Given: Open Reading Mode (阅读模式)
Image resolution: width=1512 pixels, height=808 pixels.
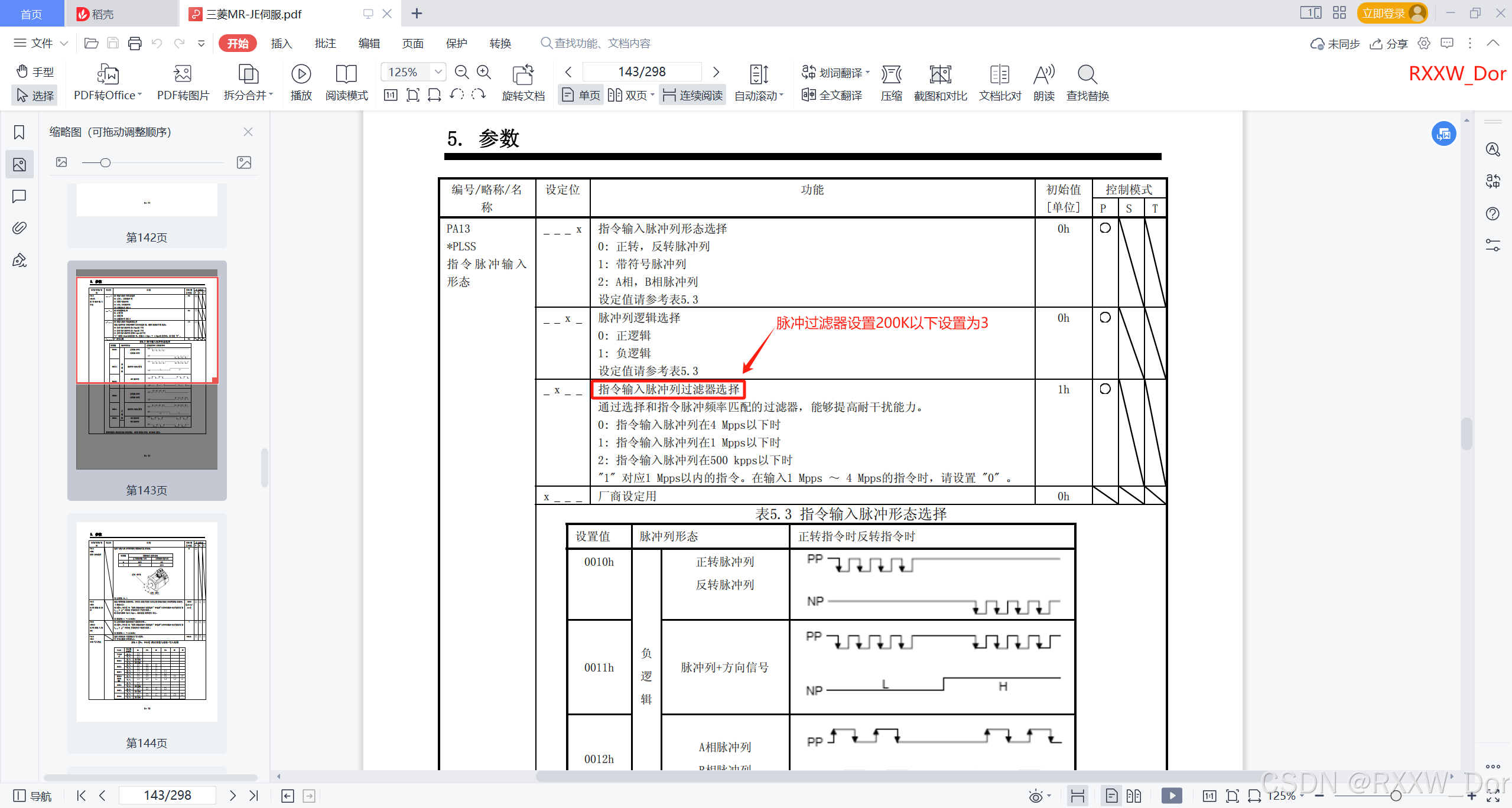Looking at the screenshot, I should [346, 74].
